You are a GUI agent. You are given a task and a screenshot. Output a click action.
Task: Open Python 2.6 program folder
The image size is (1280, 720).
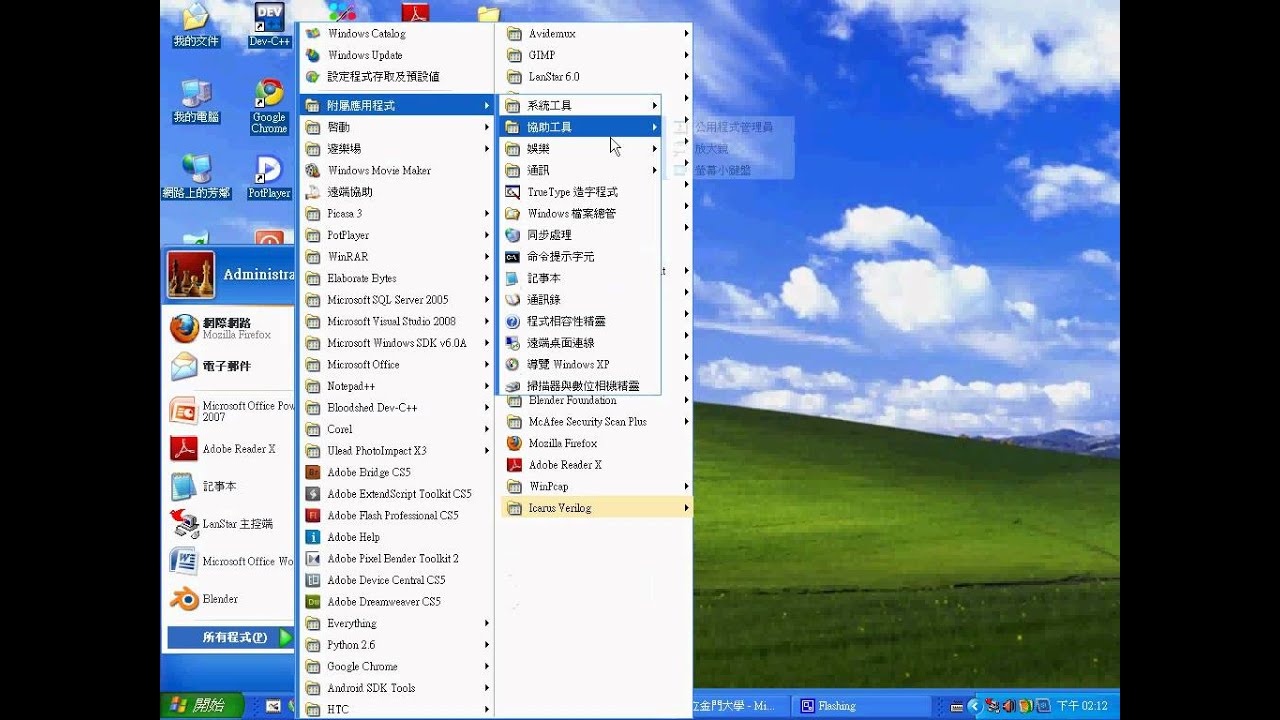point(396,645)
